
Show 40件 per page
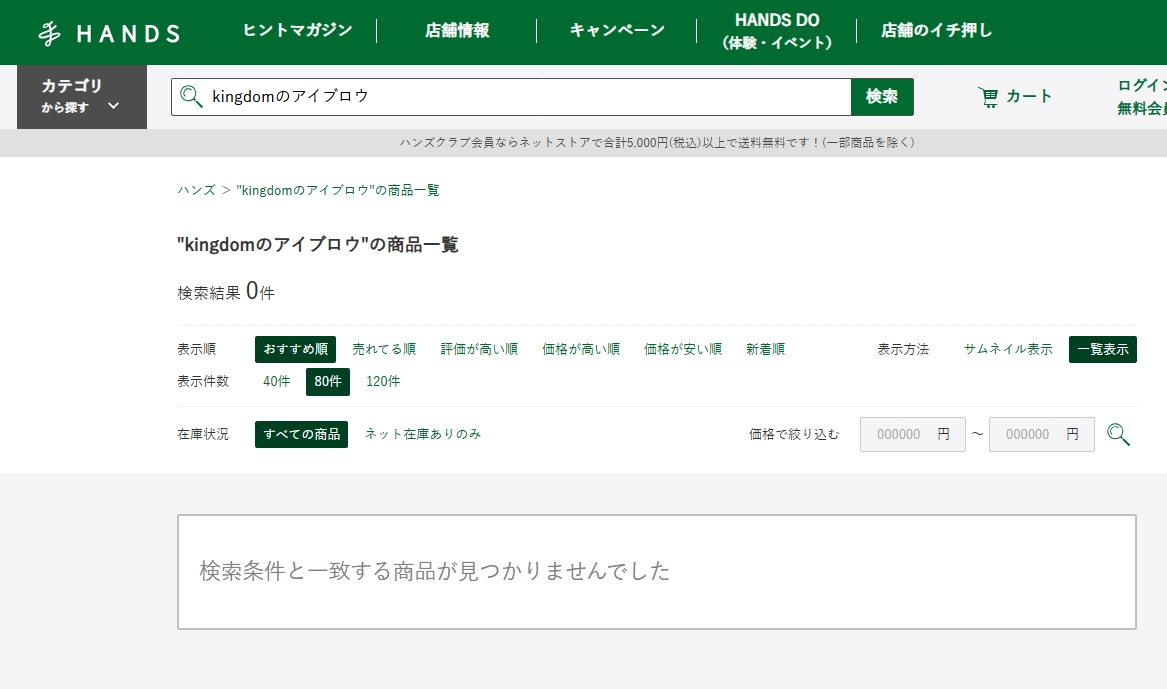tap(276, 382)
